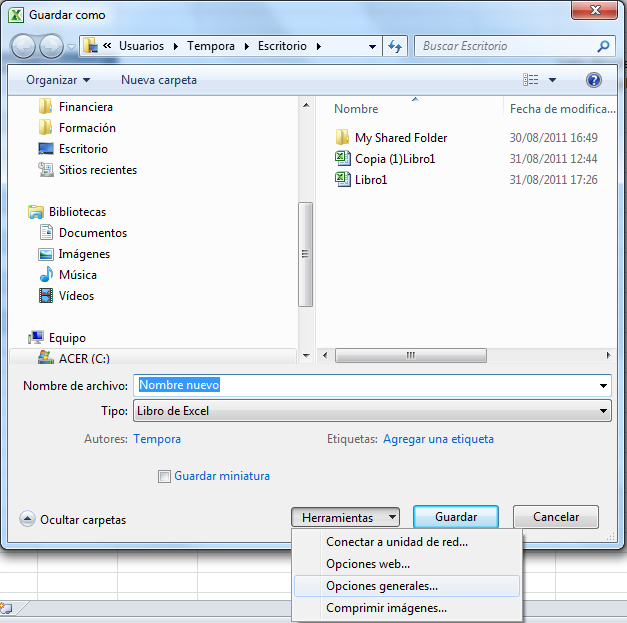Click the horizontal scrollbar thumb in file list

411,355
